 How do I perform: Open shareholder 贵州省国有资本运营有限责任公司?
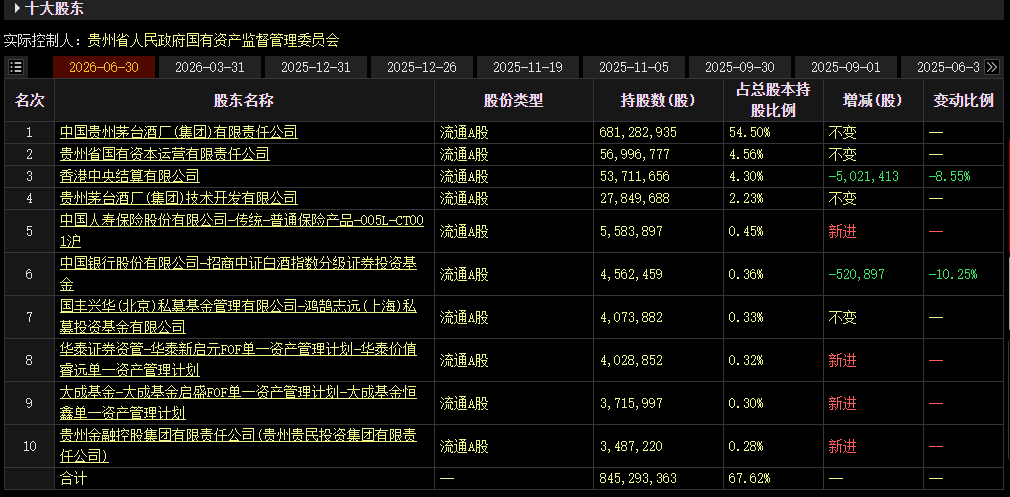click(x=165, y=155)
